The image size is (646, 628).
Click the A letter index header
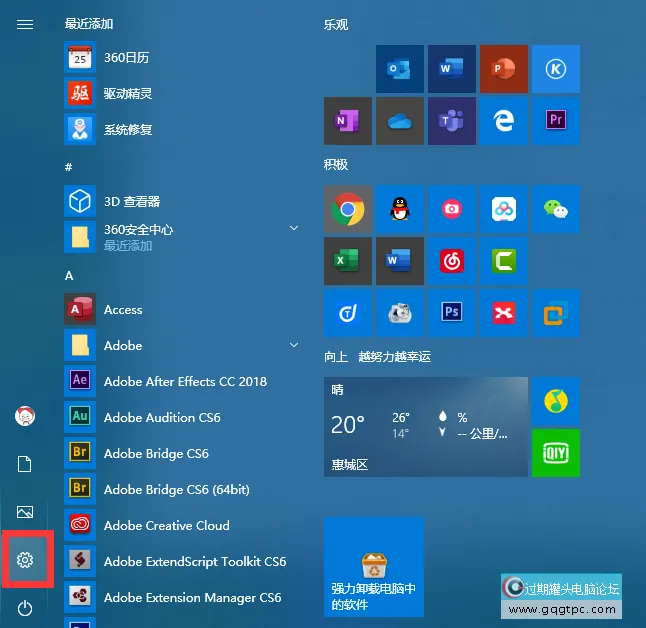(x=69, y=275)
